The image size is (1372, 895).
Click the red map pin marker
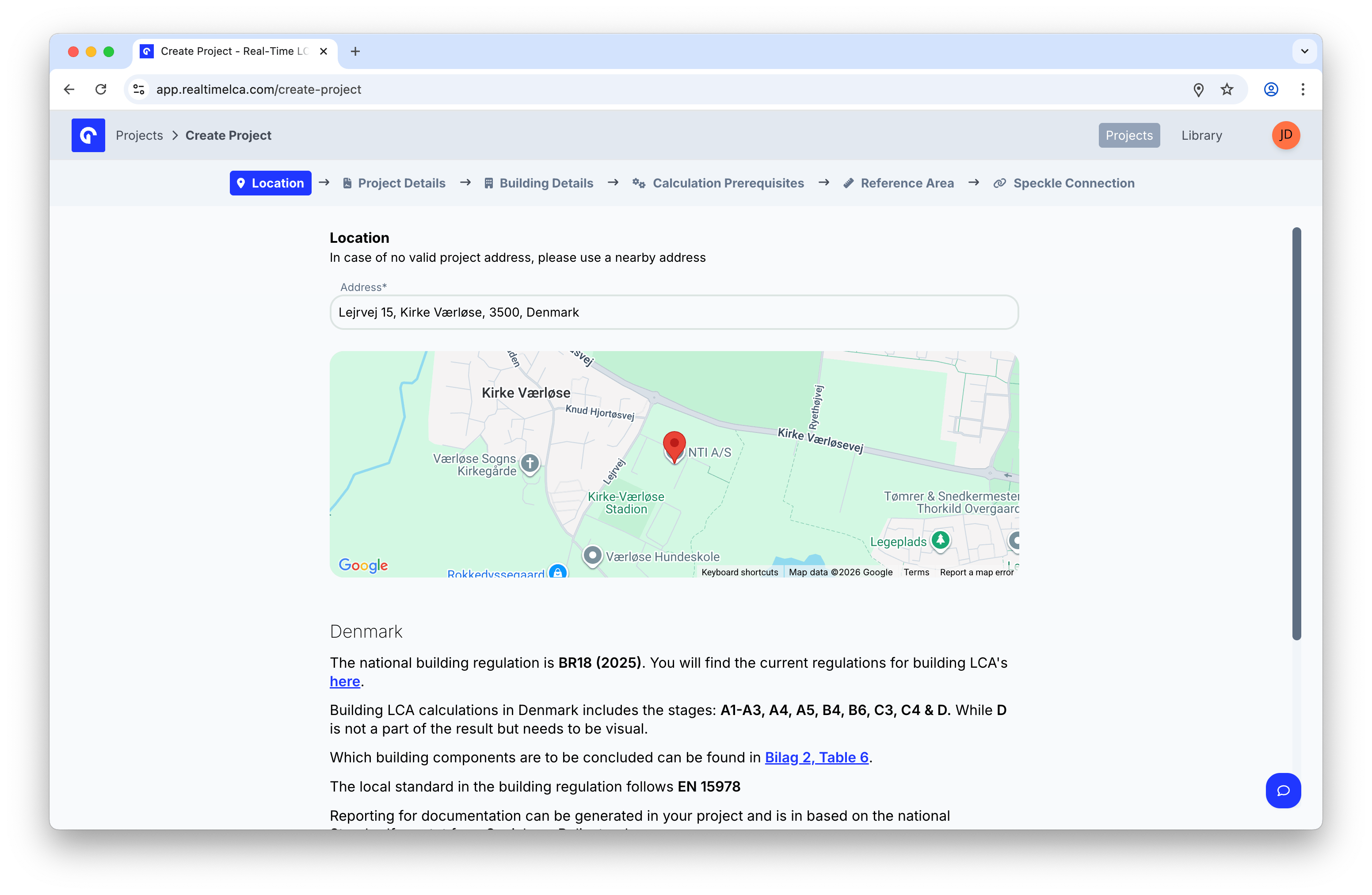tap(675, 447)
